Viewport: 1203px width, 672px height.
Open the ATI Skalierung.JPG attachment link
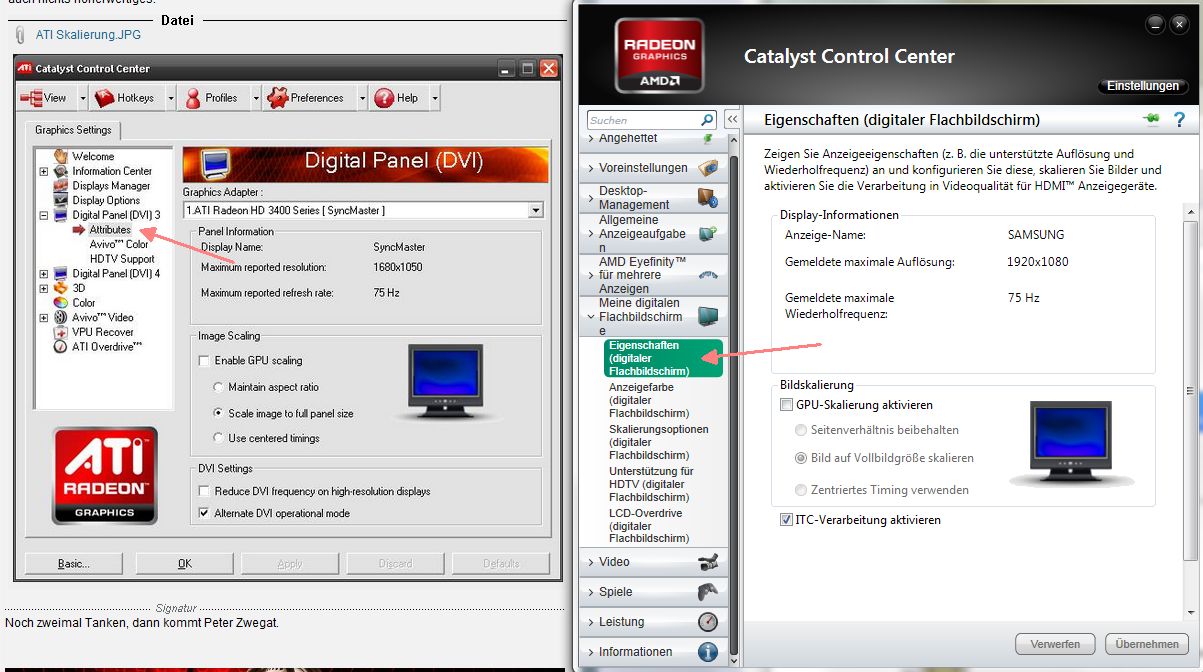tap(88, 35)
